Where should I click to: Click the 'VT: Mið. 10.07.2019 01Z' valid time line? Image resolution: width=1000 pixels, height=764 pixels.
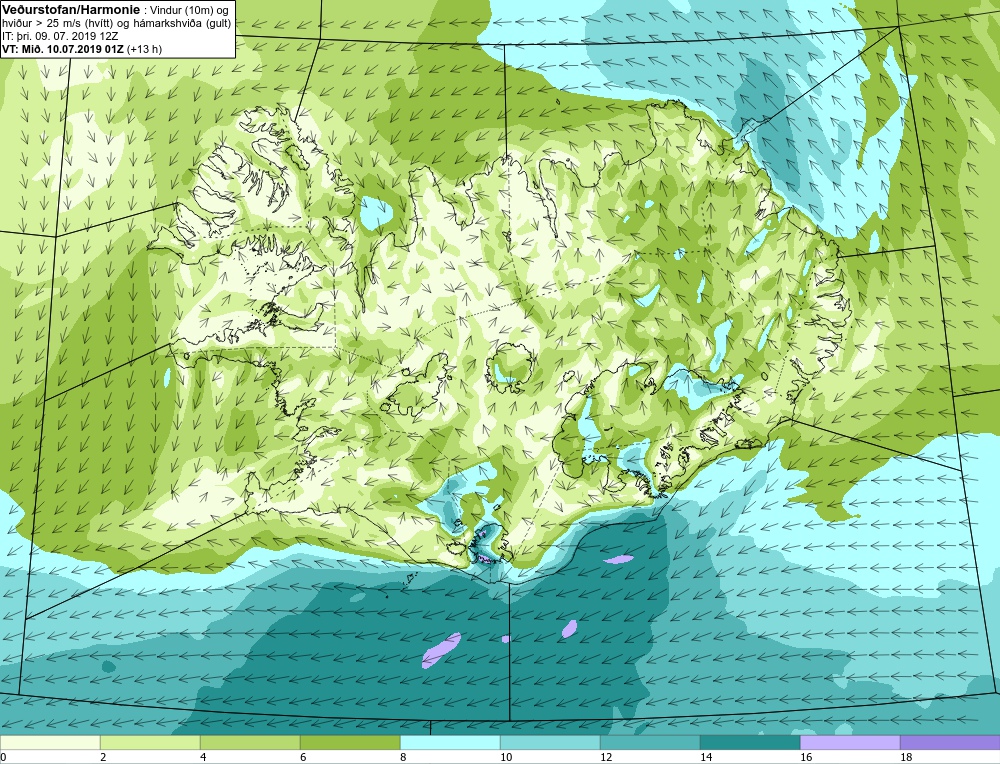[63, 49]
